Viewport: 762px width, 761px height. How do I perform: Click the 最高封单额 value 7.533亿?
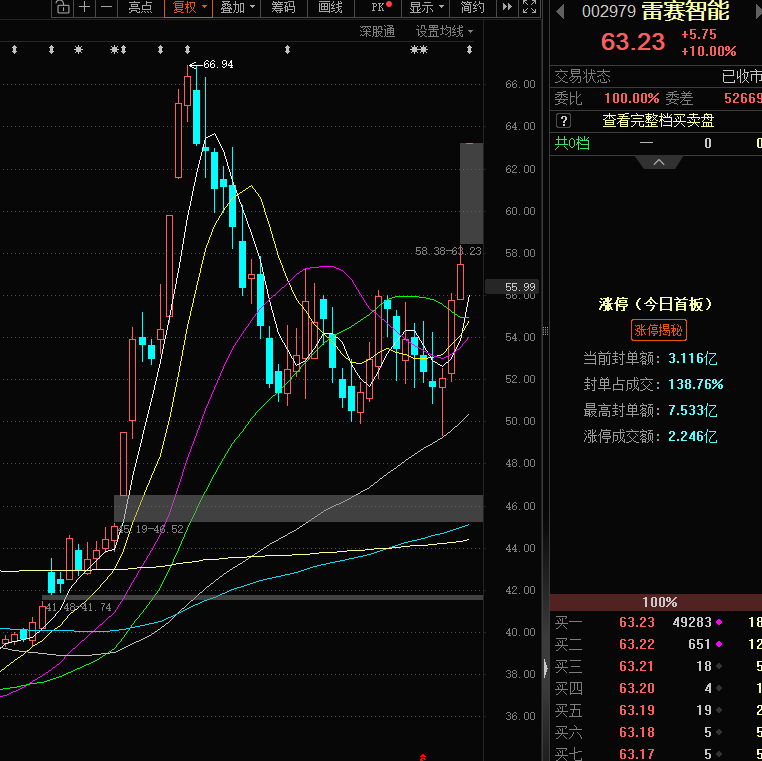pos(693,411)
